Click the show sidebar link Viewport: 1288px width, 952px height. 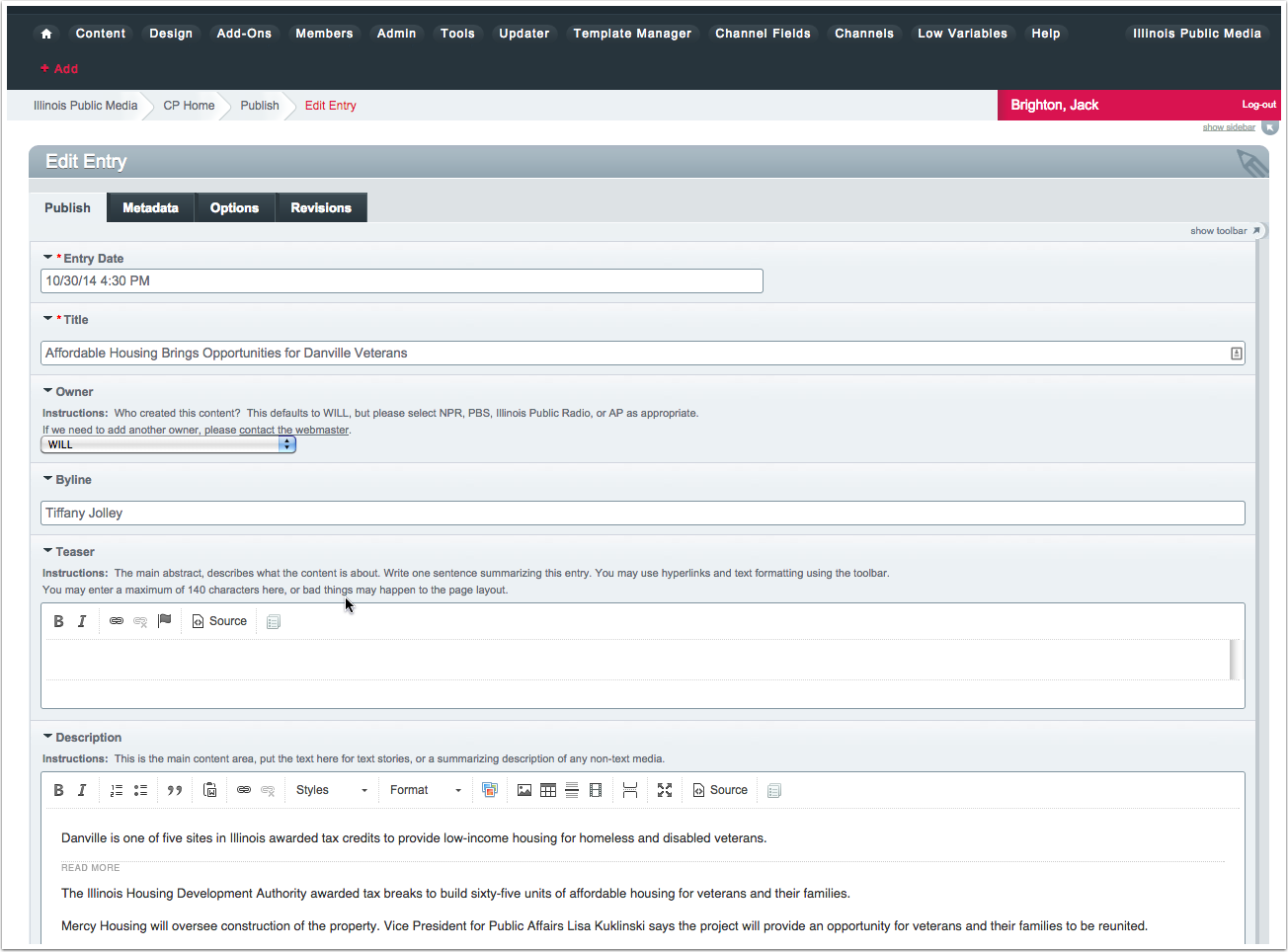(1229, 127)
